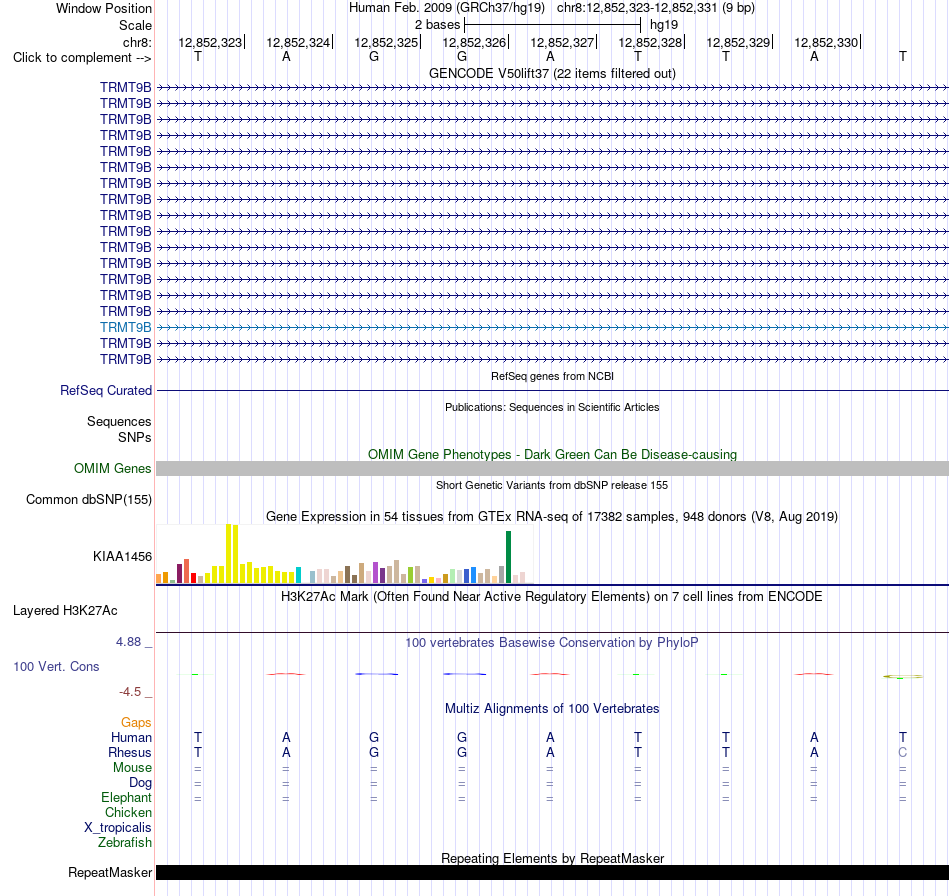Open the Multiz Alignments of 100 Vertebrates title

tap(552, 709)
